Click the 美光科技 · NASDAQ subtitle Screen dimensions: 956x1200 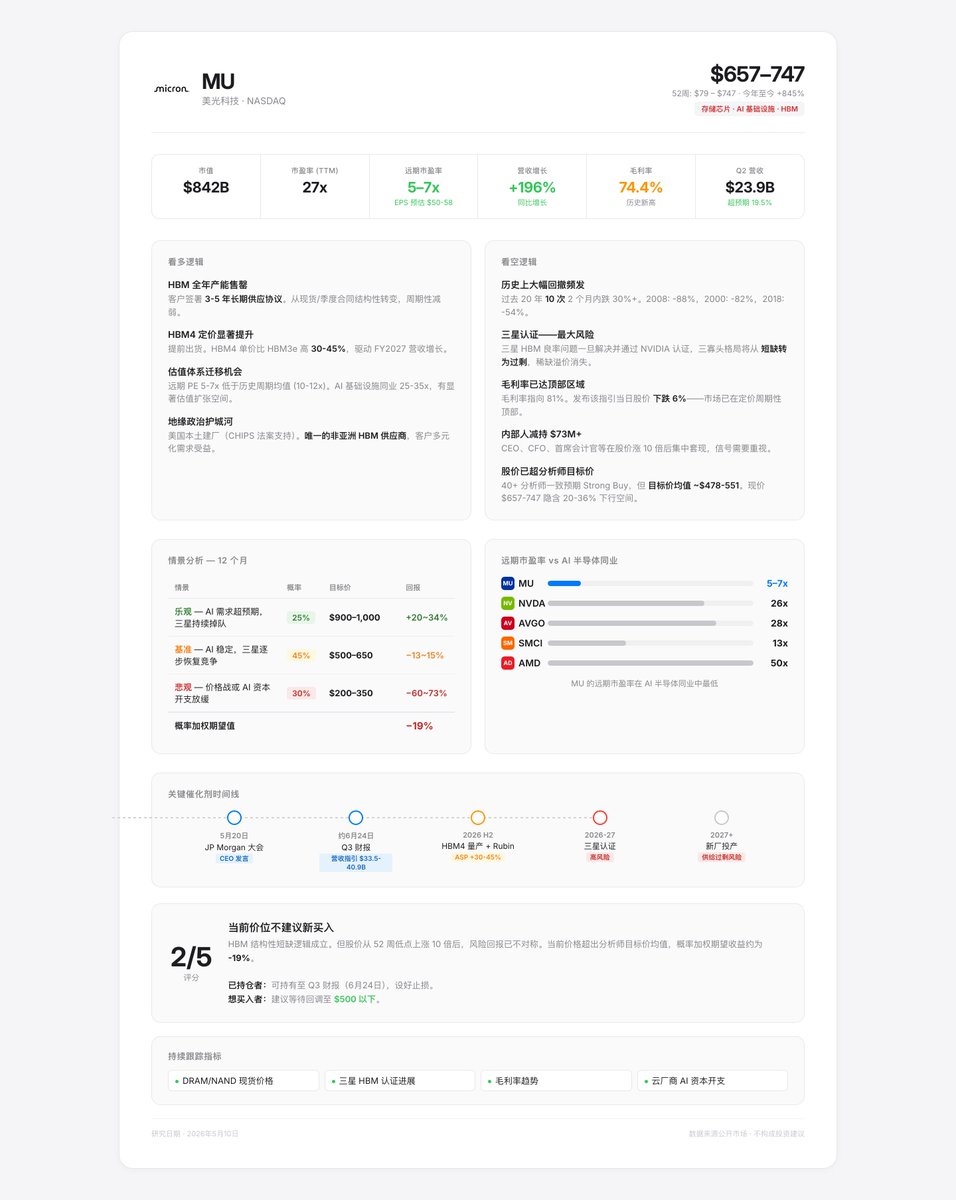click(244, 101)
